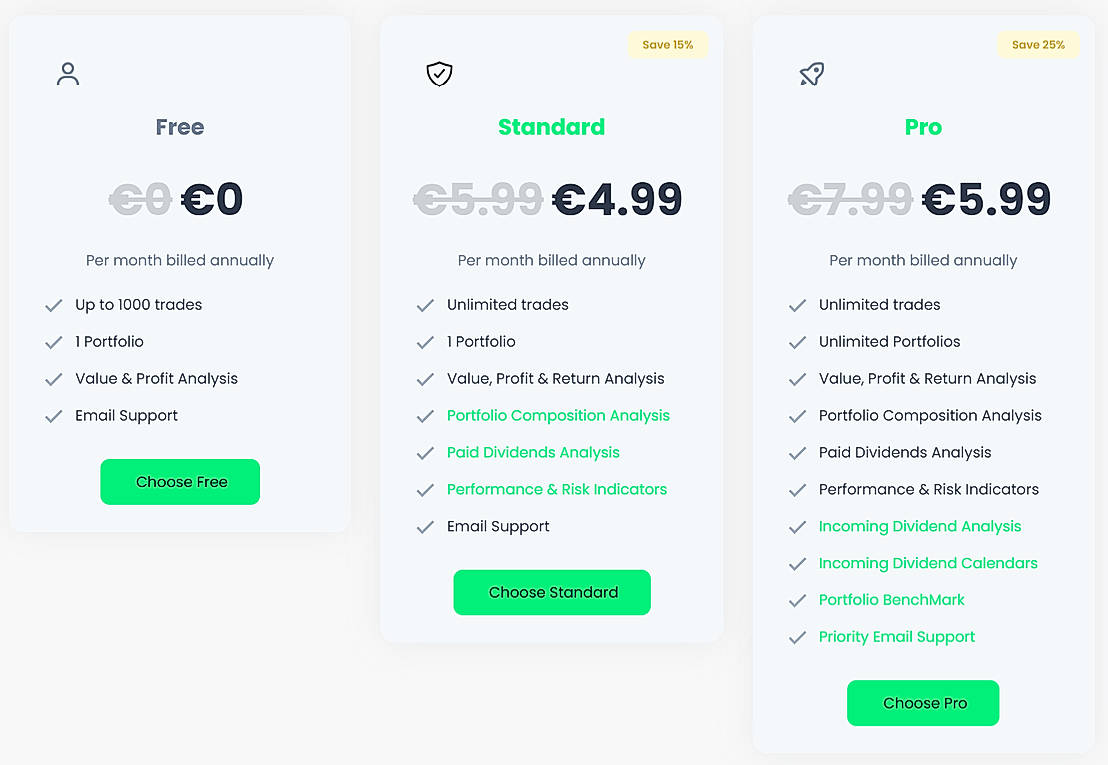The image size is (1108, 765).
Task: Click the €4.99 Standard price
Action: (617, 200)
